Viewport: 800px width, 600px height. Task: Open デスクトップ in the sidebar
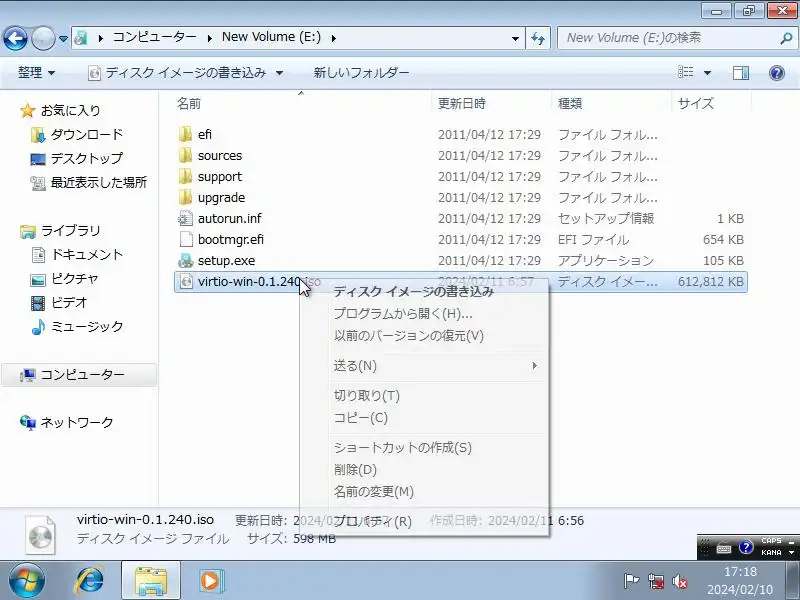[77, 159]
